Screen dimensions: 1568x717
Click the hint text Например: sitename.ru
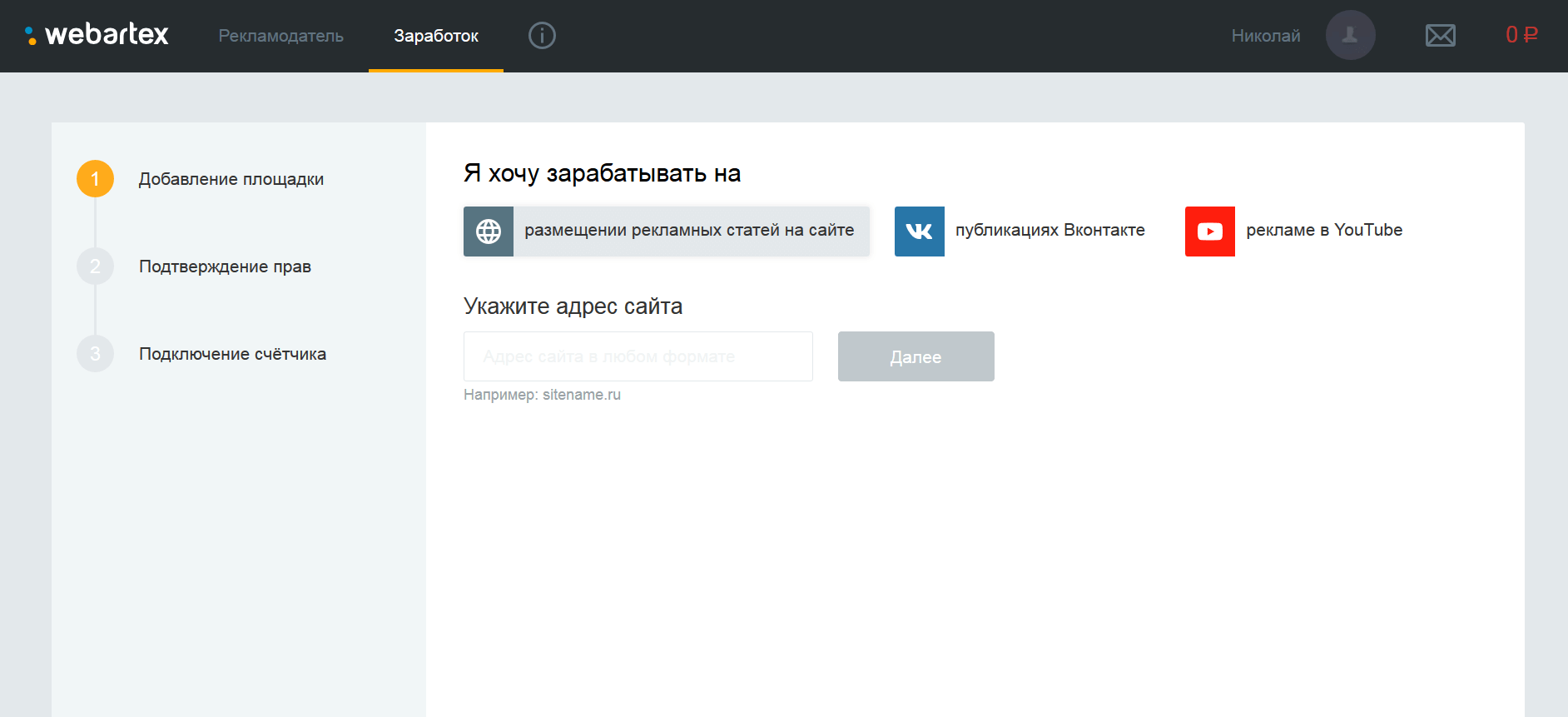click(x=542, y=395)
